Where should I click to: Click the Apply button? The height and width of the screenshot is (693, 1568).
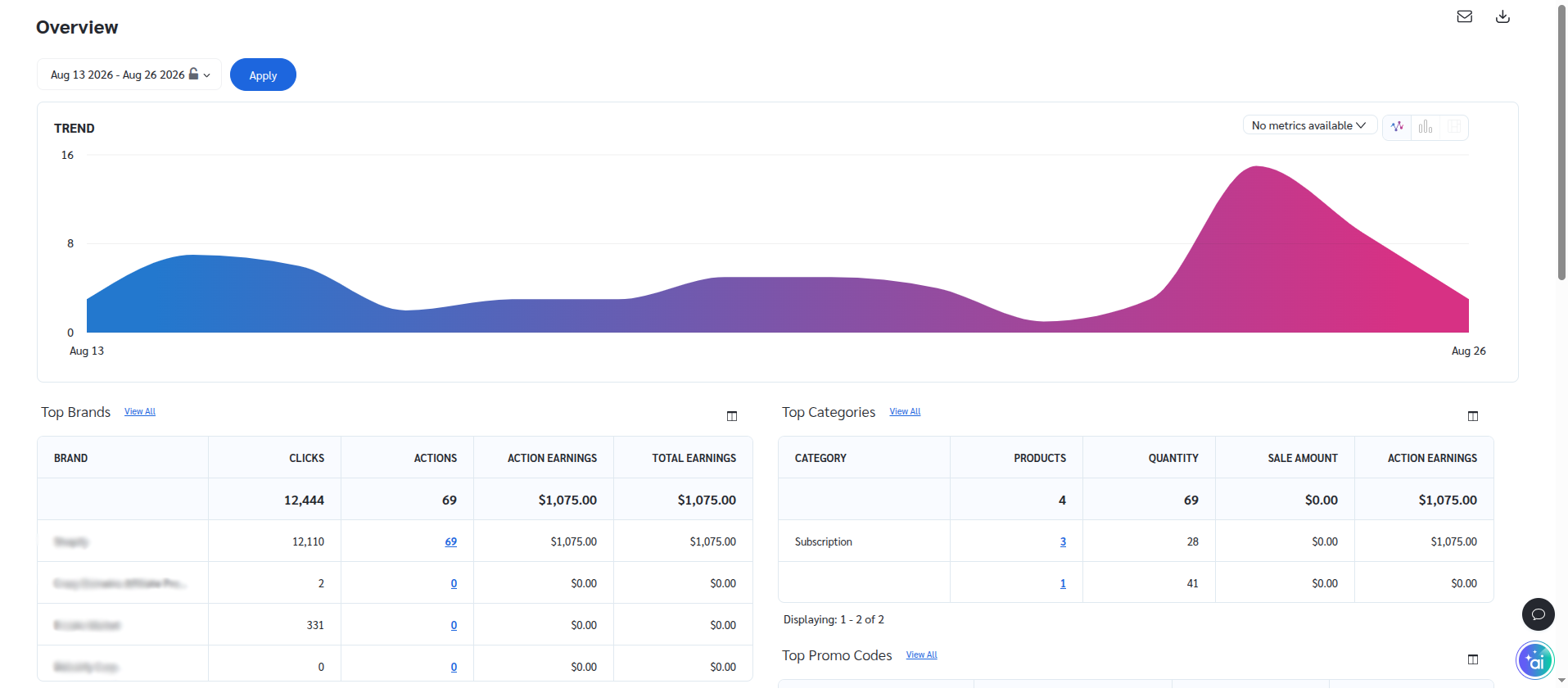tap(263, 75)
